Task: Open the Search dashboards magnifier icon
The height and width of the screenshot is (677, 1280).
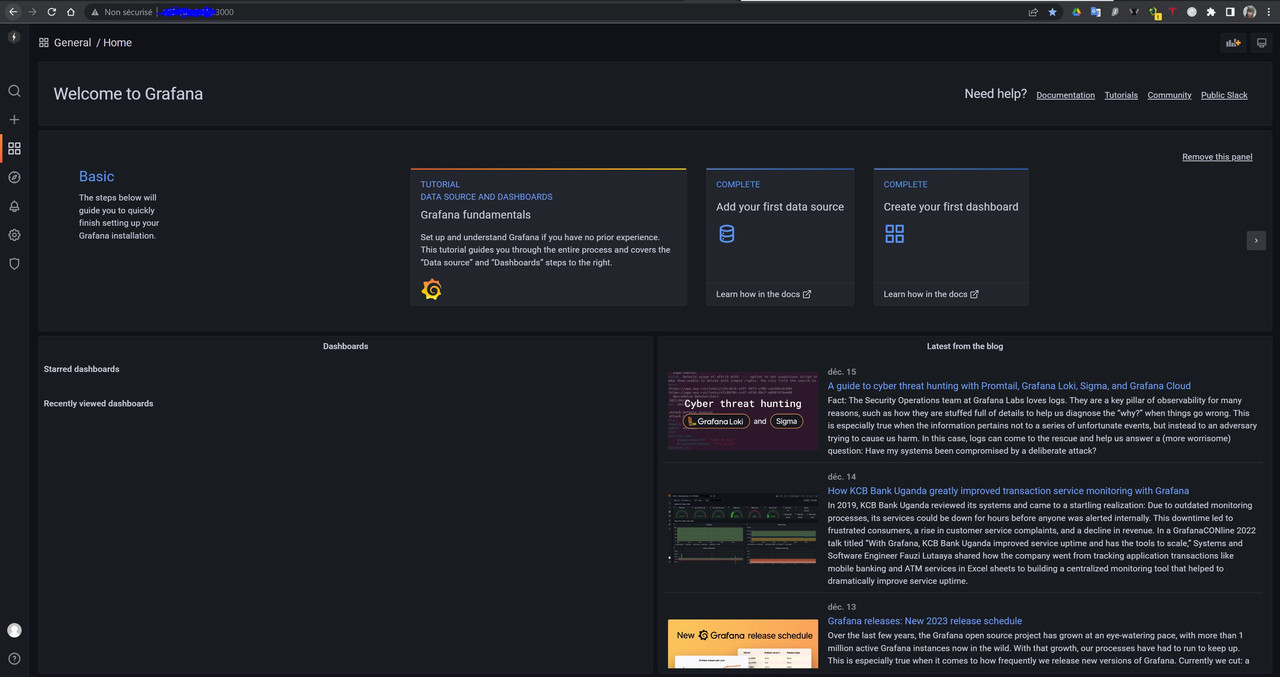Action: tap(14, 91)
